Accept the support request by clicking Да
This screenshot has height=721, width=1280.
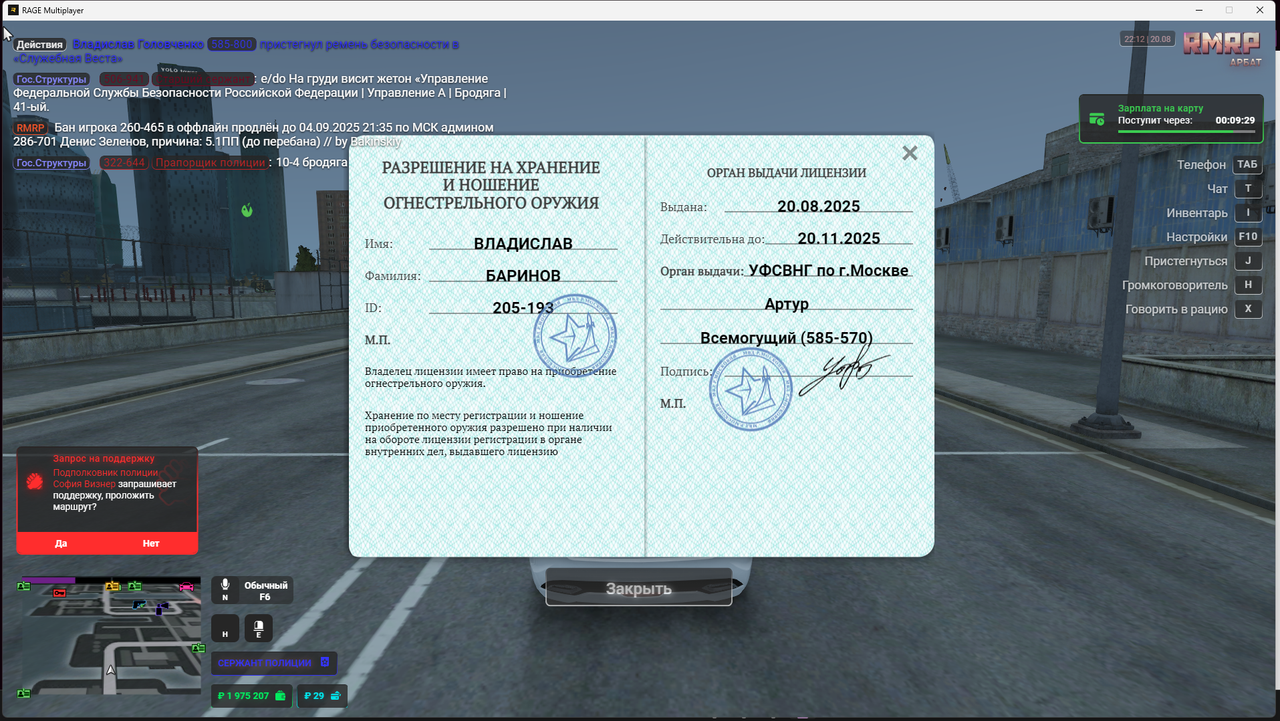[61, 543]
